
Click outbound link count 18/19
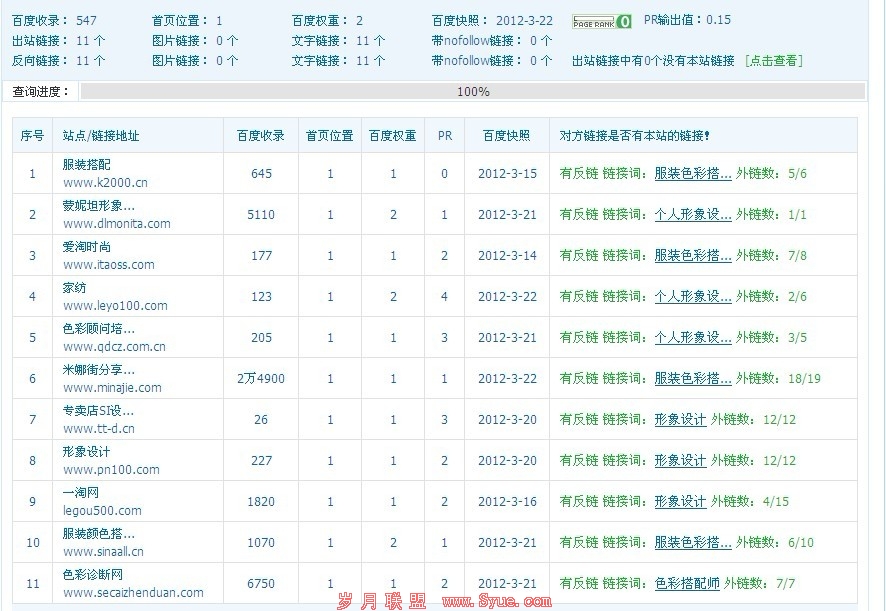pyautogui.click(x=805, y=379)
